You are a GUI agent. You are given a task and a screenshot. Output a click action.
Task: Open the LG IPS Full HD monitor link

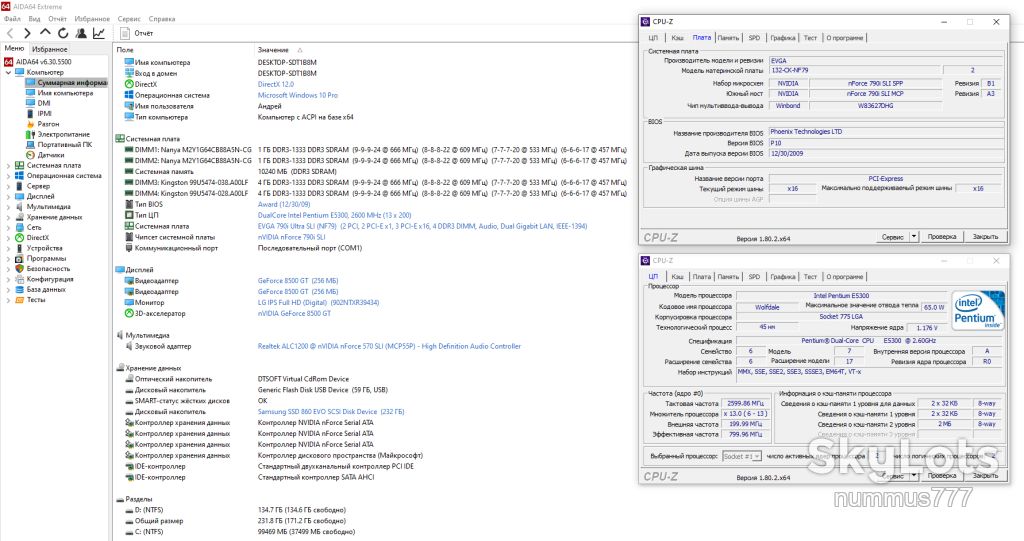(x=318, y=303)
